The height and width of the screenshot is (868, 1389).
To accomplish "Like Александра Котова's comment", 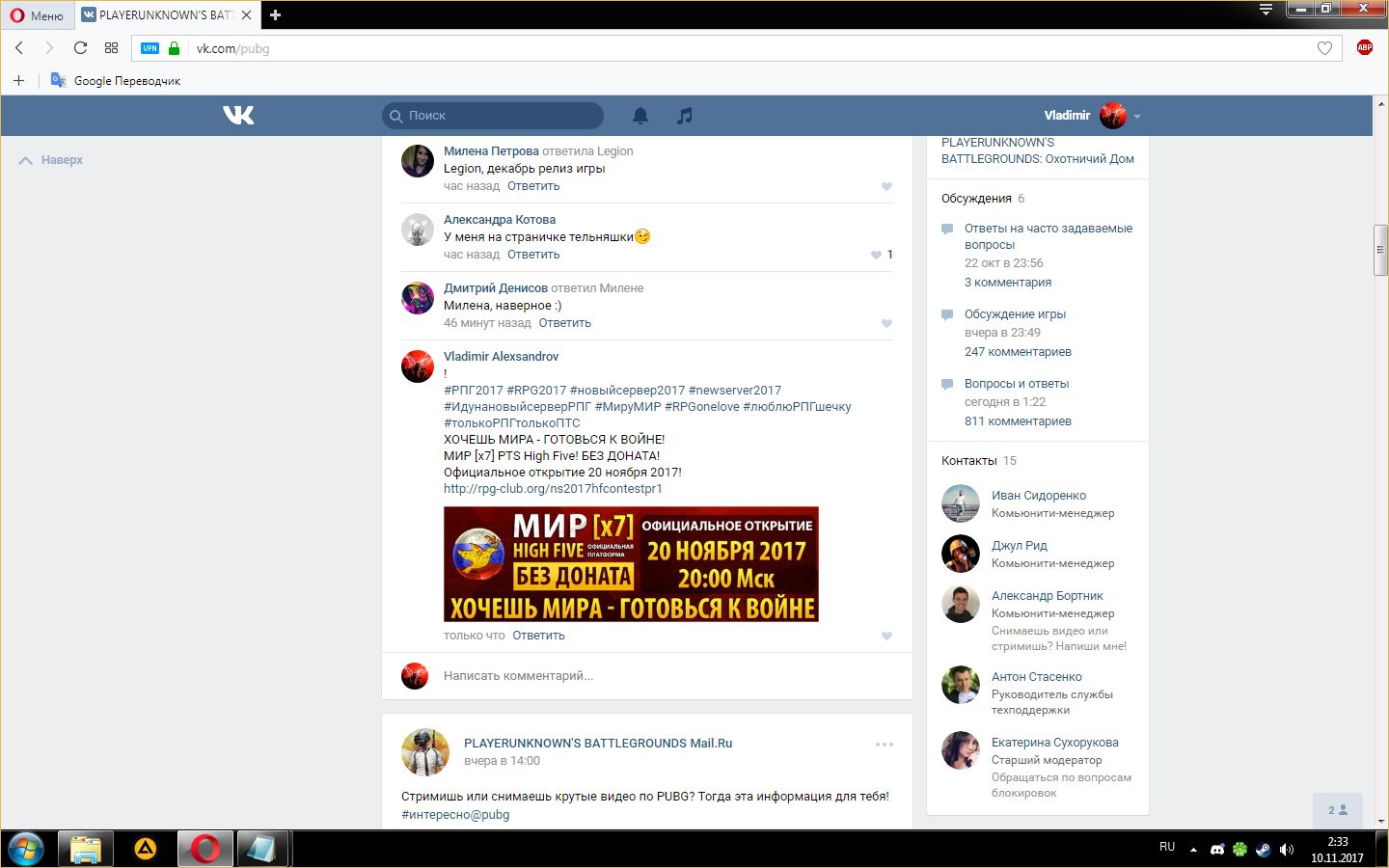I will [876, 255].
